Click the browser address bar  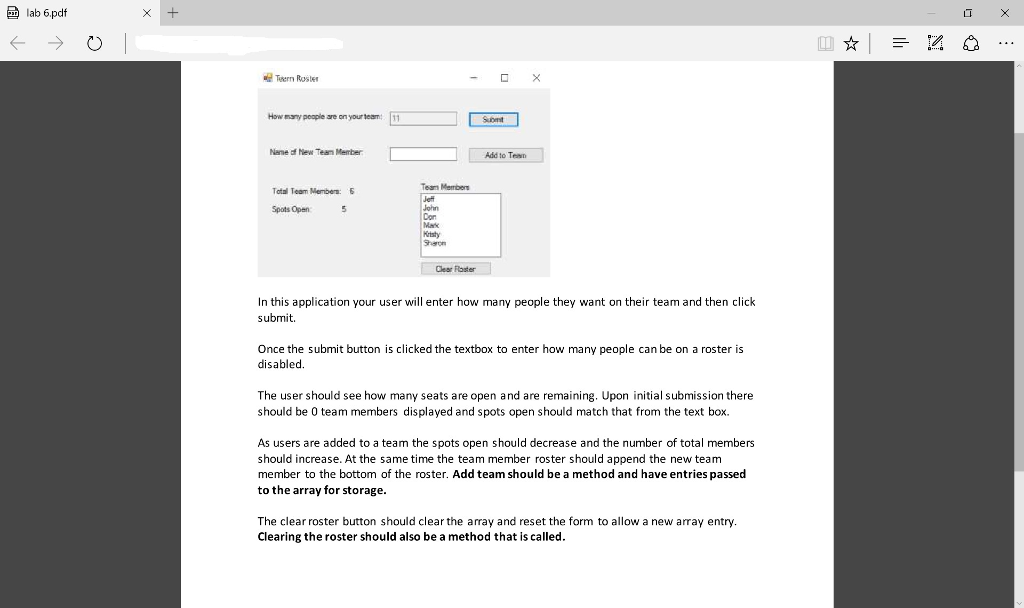tap(240, 43)
